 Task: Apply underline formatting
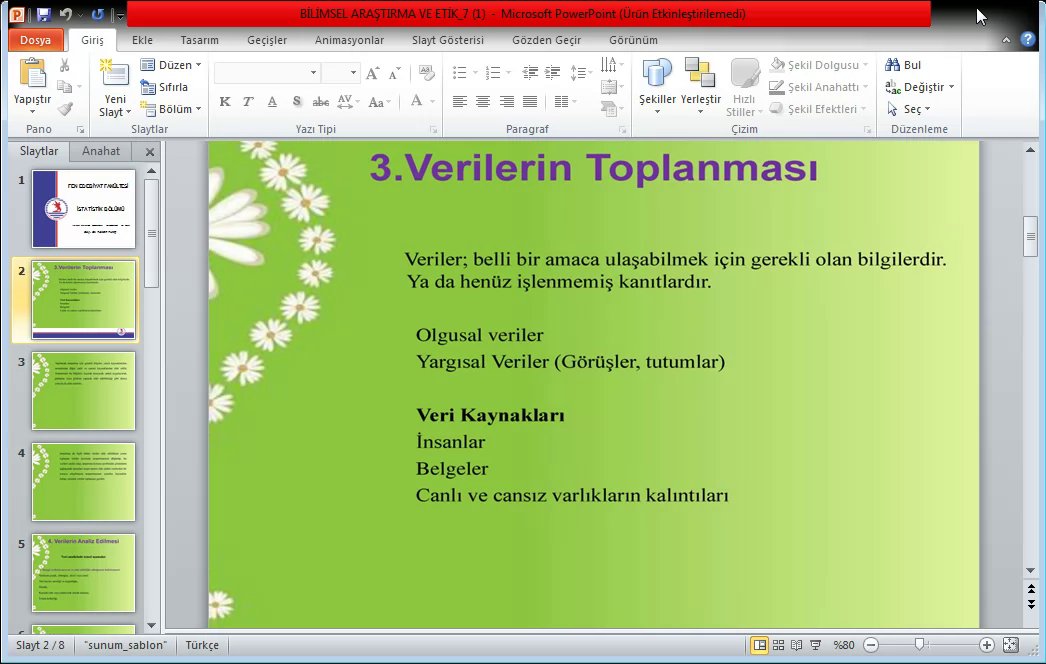(272, 101)
